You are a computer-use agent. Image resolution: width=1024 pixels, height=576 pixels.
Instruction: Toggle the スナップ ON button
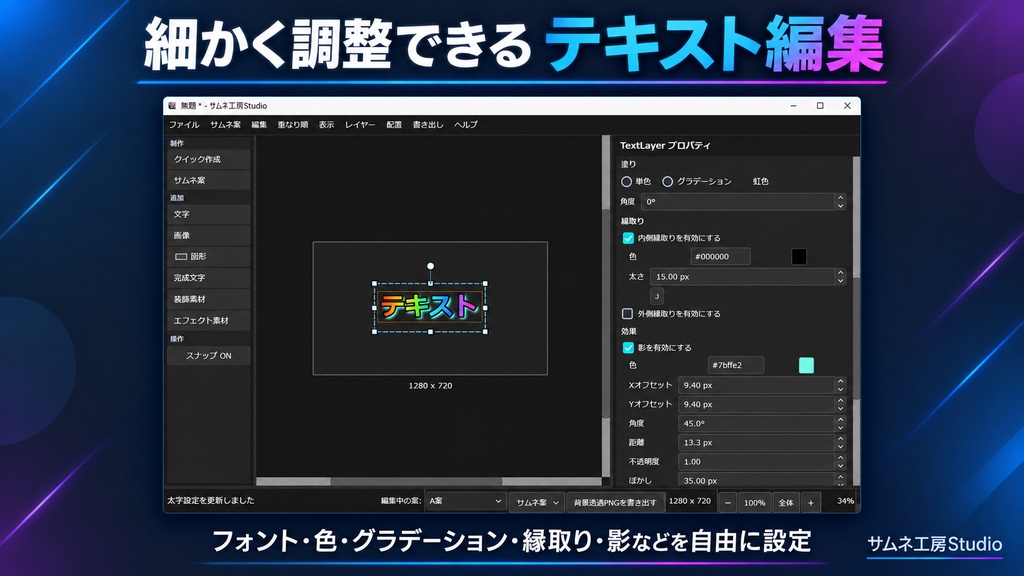[x=208, y=356]
